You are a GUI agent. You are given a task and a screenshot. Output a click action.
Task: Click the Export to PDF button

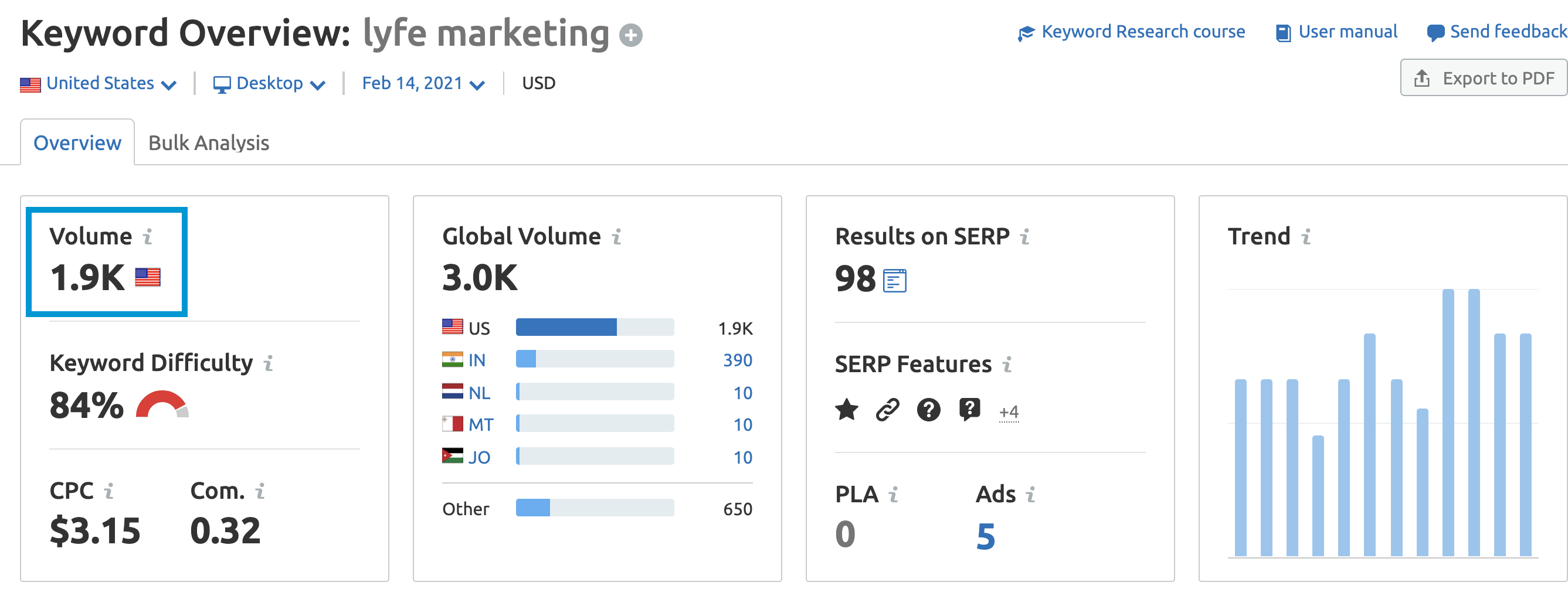pyautogui.click(x=1485, y=79)
